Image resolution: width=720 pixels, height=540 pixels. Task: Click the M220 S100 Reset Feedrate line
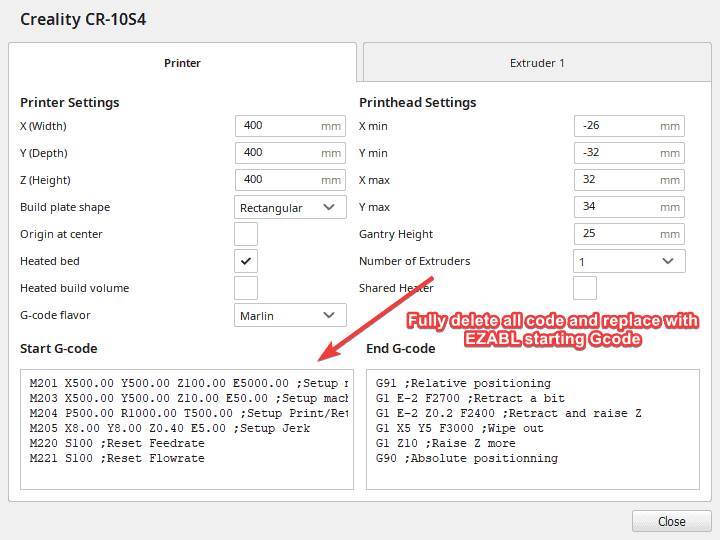[x=117, y=444]
